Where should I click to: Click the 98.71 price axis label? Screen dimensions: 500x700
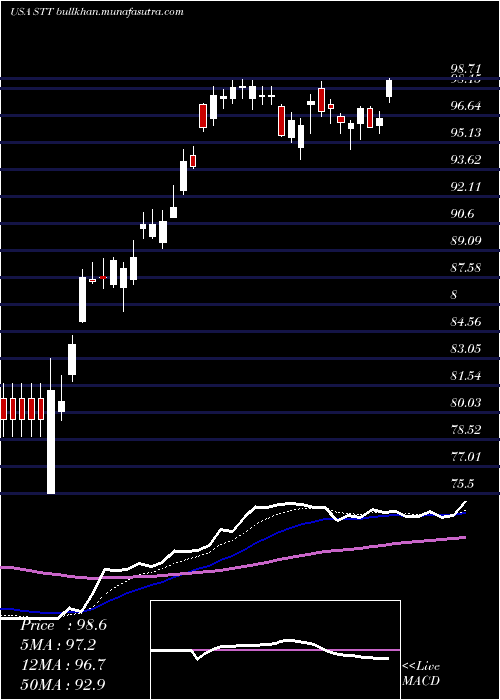pyautogui.click(x=466, y=69)
